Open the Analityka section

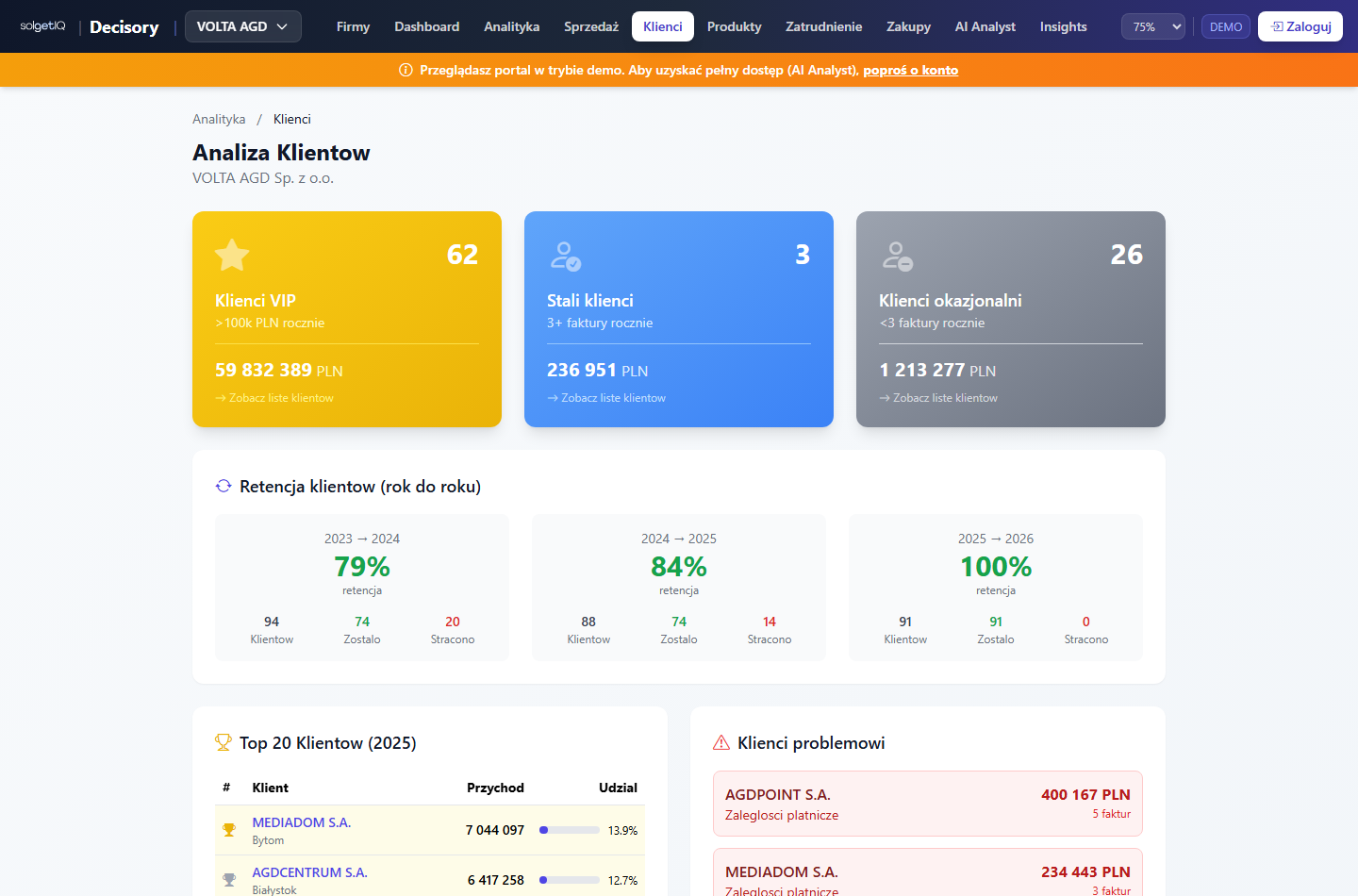click(x=512, y=26)
